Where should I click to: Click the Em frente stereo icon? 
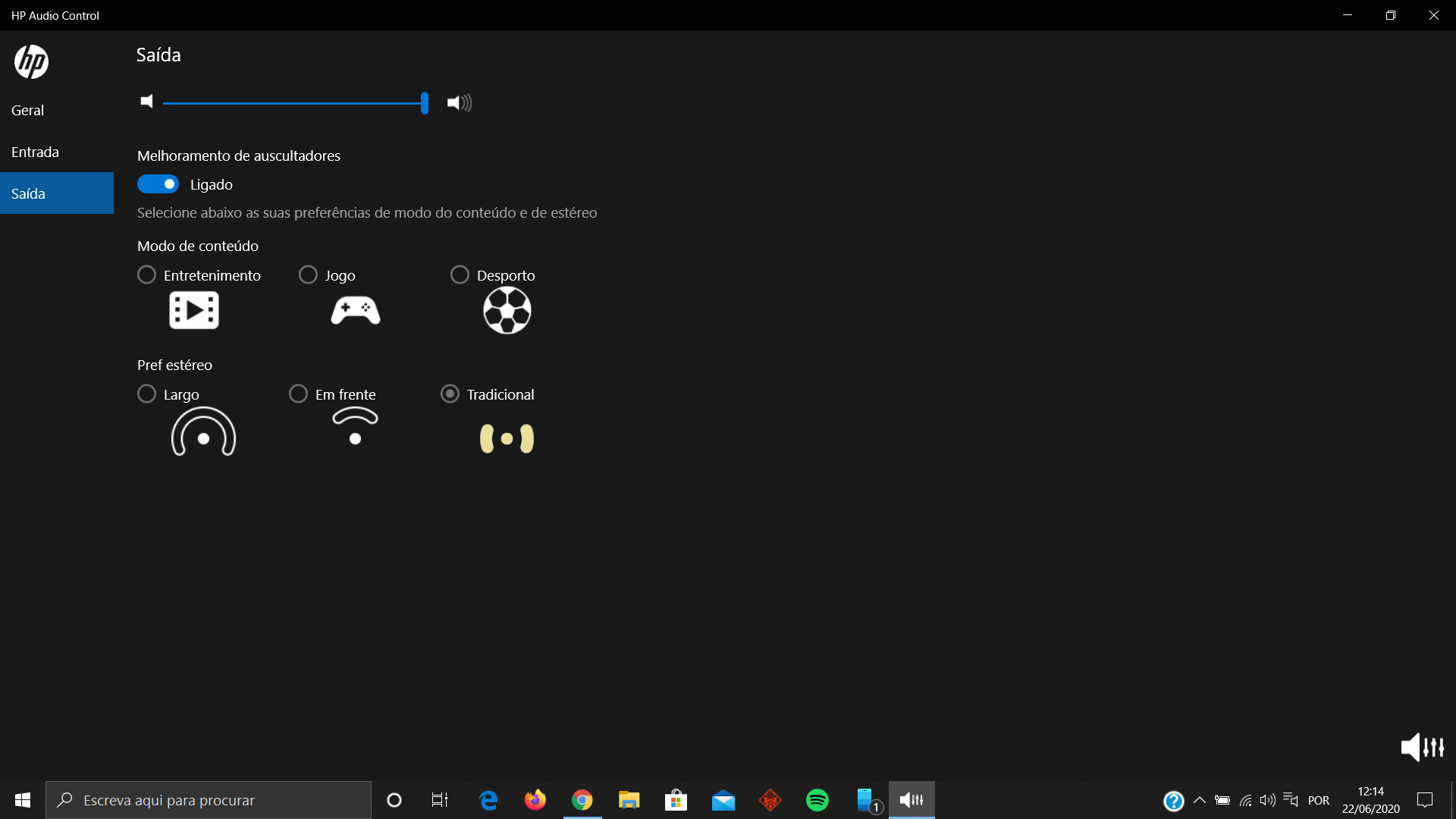[x=355, y=425]
